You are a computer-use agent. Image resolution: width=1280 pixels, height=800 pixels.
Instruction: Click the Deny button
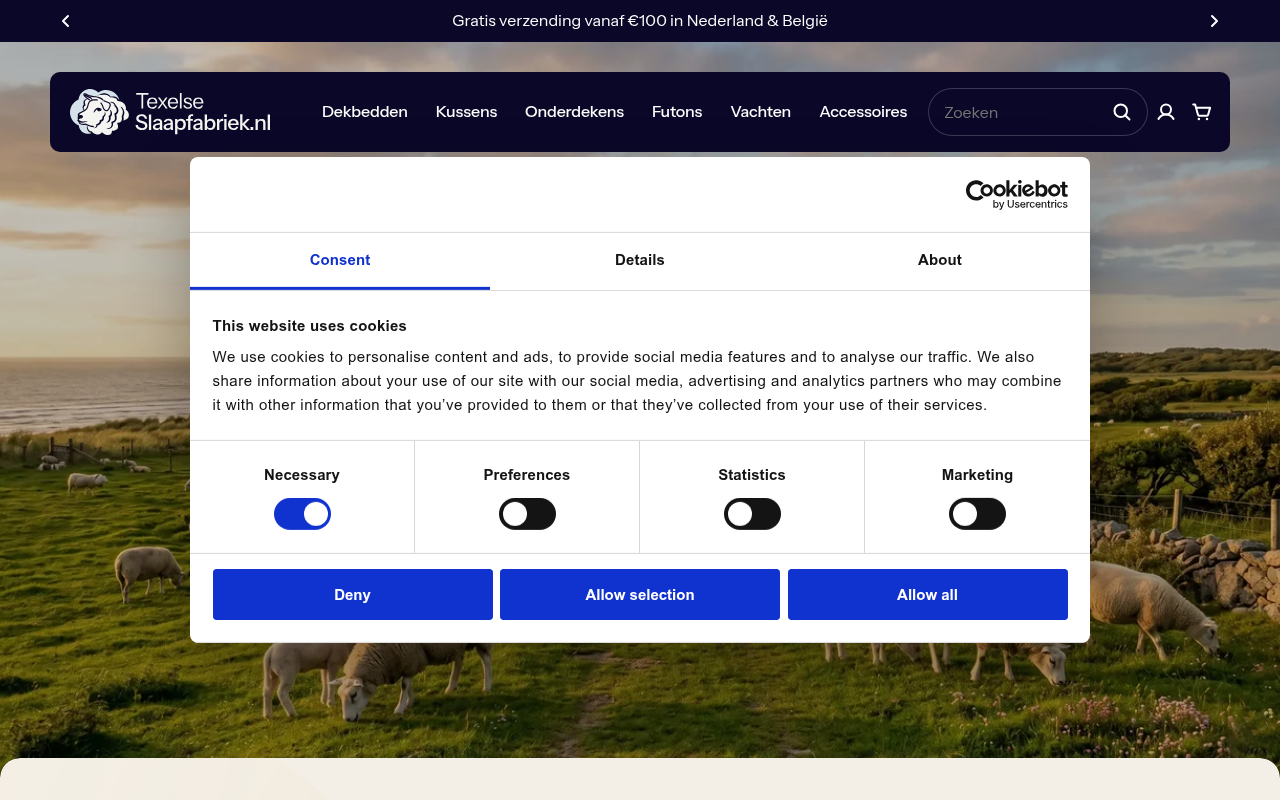352,594
